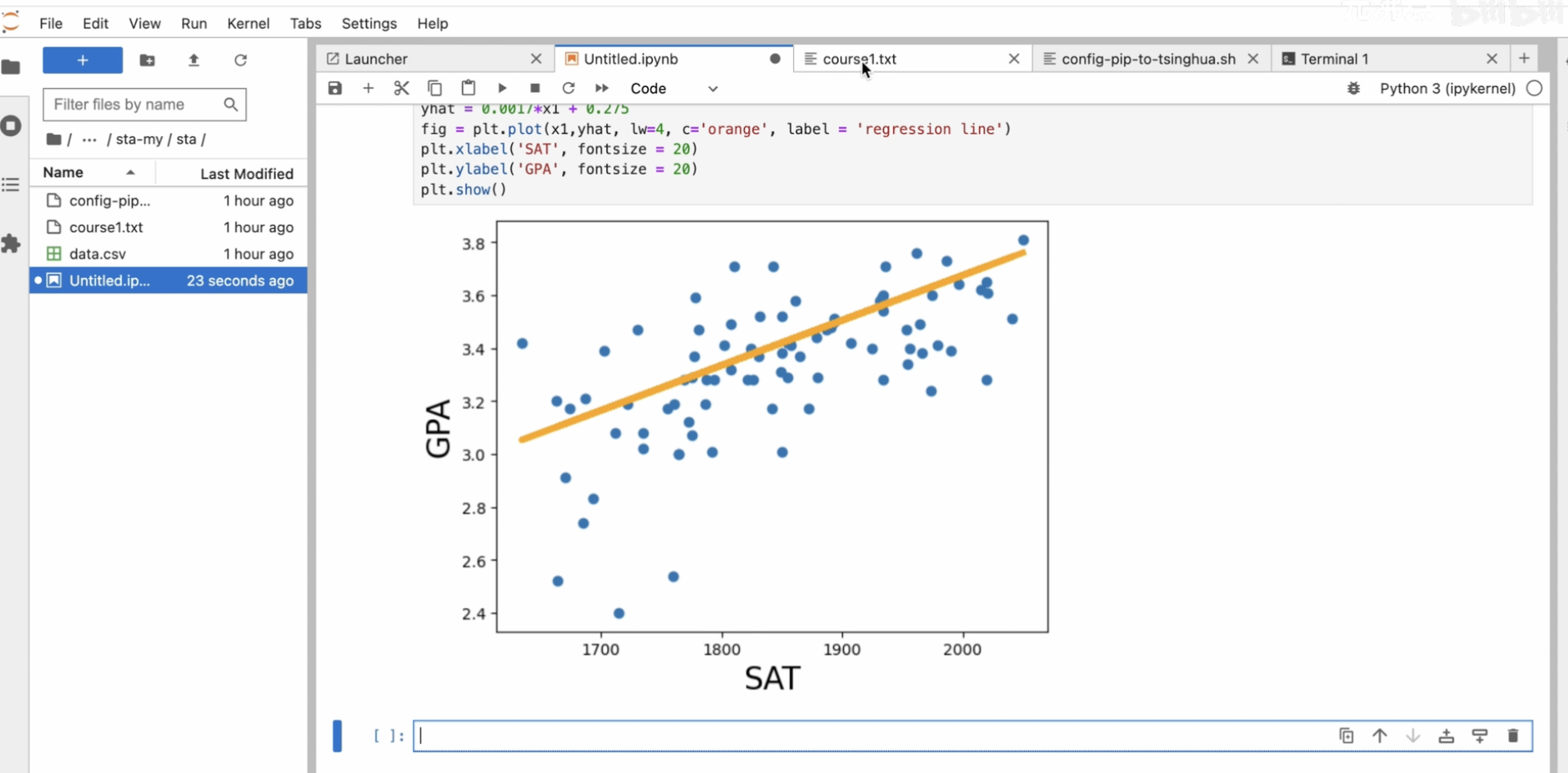Cut selected cell with scissors icon

pos(401,88)
